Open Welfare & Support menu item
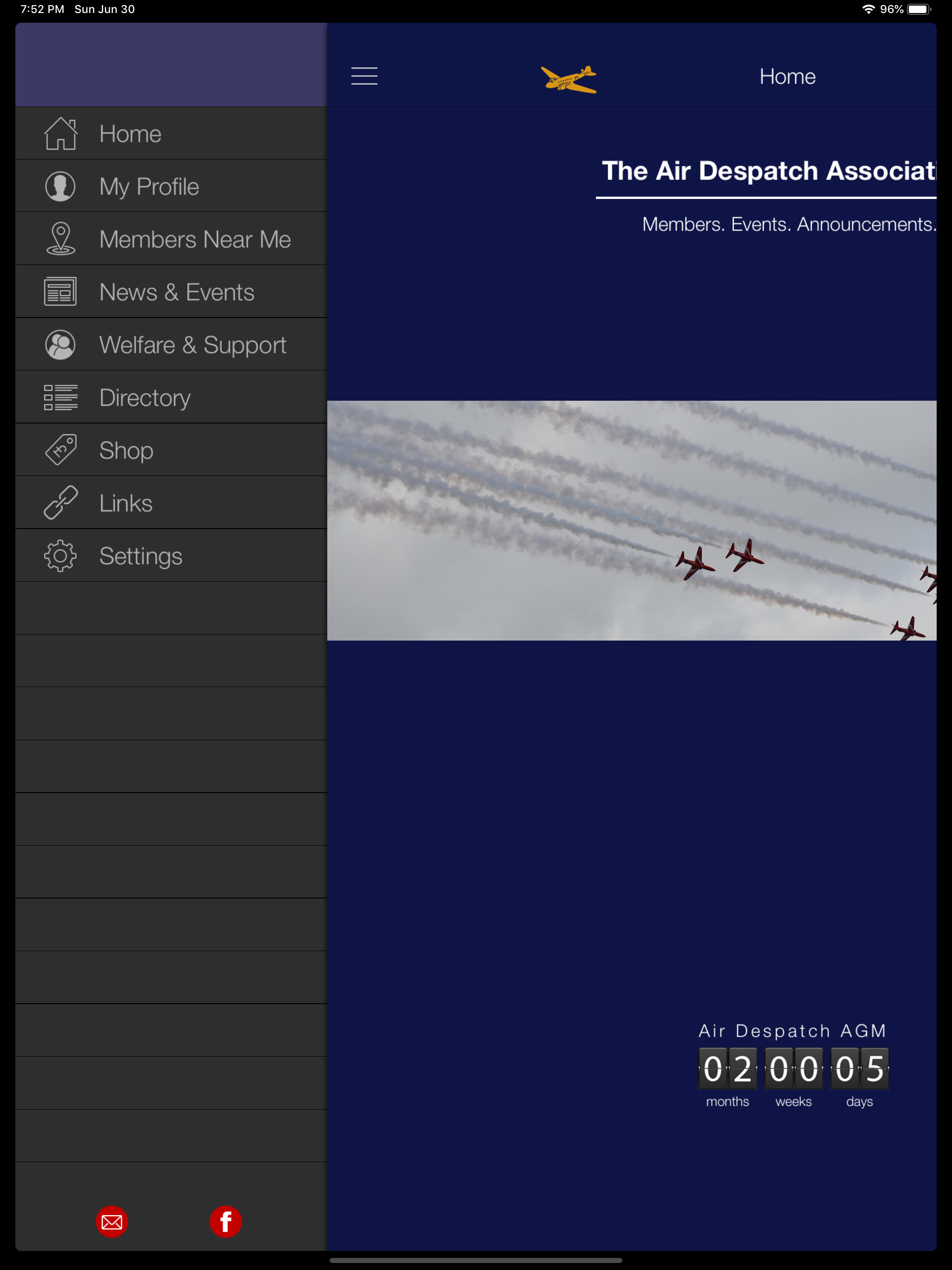Image resolution: width=952 pixels, height=1270 pixels. [x=171, y=344]
